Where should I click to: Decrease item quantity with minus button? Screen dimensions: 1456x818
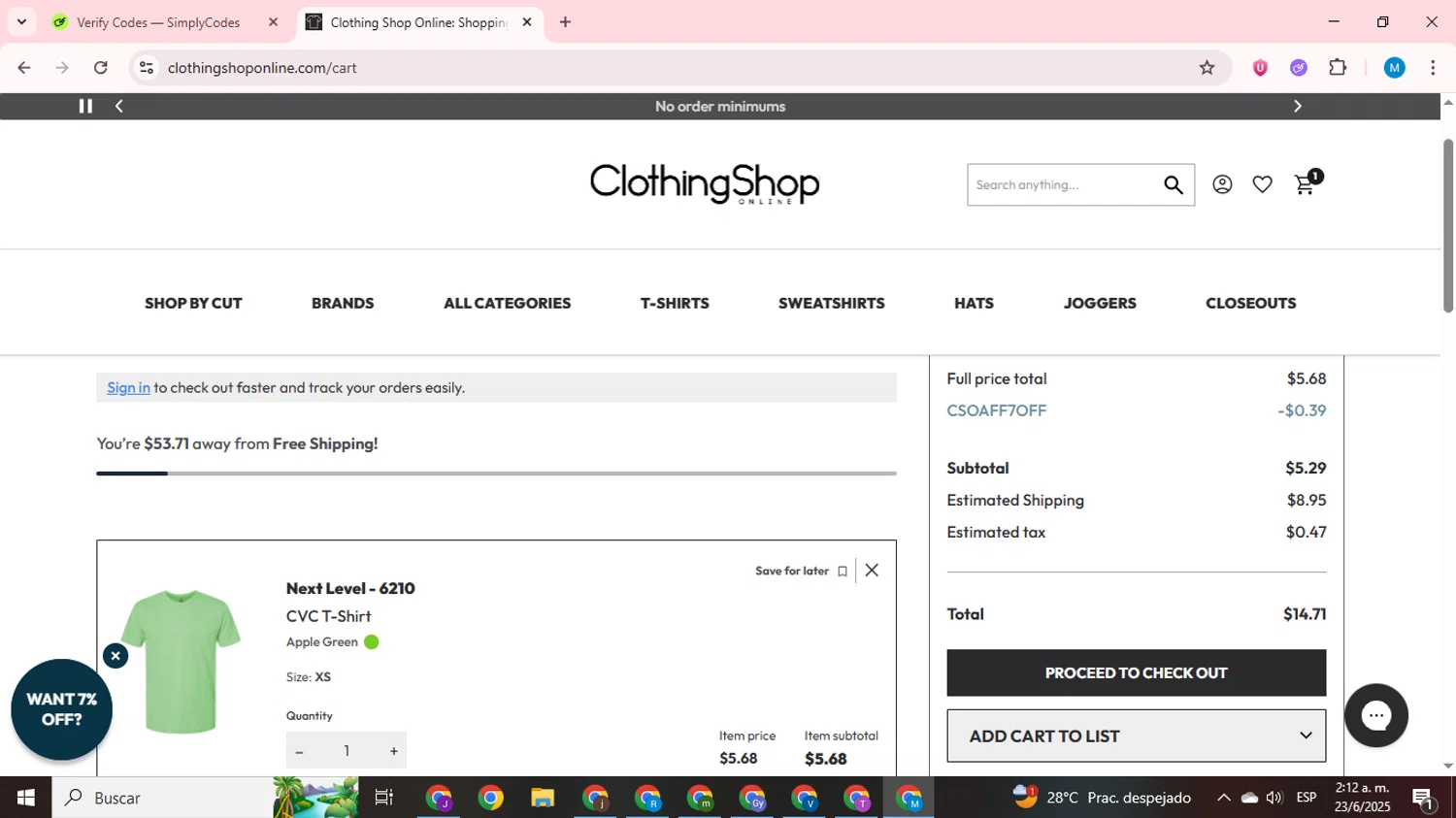pyautogui.click(x=299, y=751)
